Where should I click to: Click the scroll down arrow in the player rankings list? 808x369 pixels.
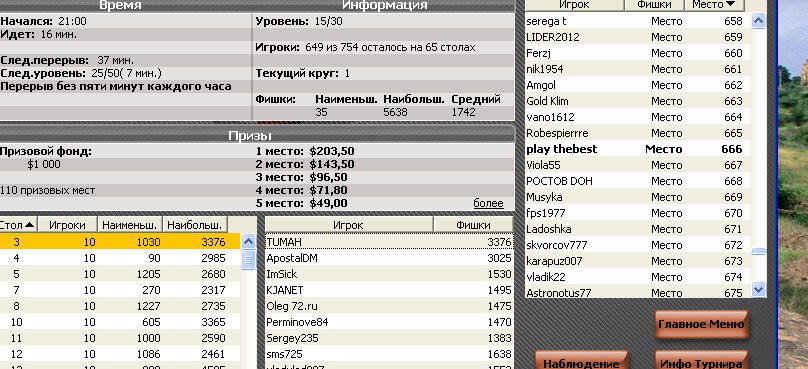758,290
